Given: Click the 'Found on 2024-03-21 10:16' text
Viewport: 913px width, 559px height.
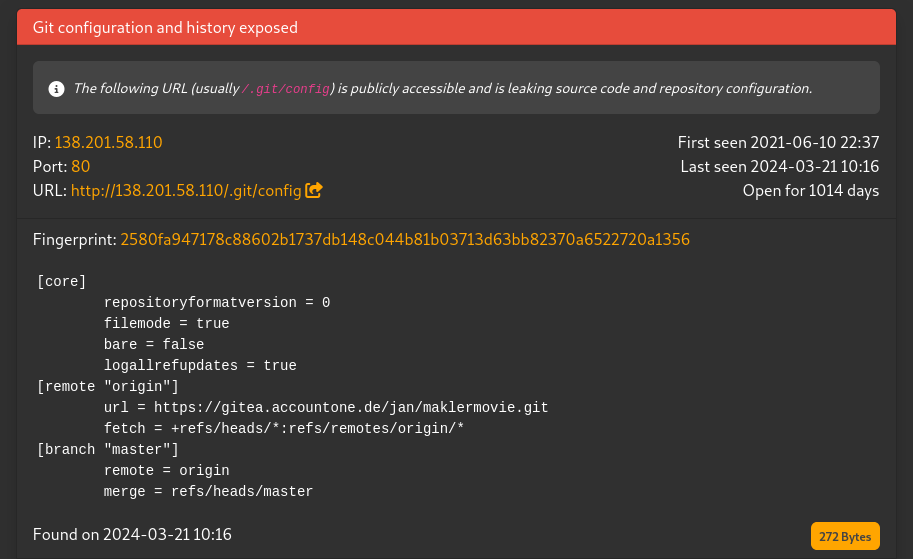Looking at the screenshot, I should pyautogui.click(x=132, y=534).
